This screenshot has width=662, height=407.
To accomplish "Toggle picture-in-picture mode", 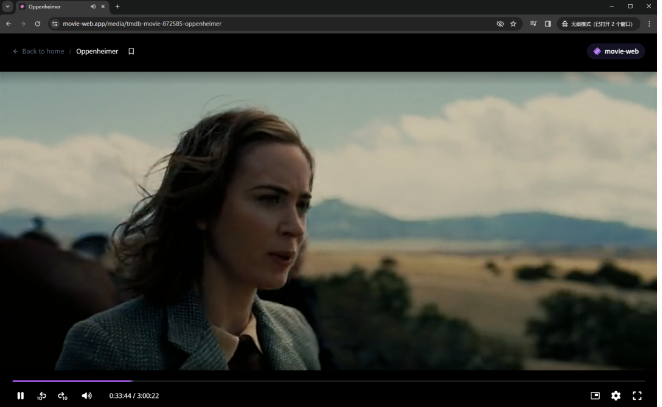I will 596,396.
